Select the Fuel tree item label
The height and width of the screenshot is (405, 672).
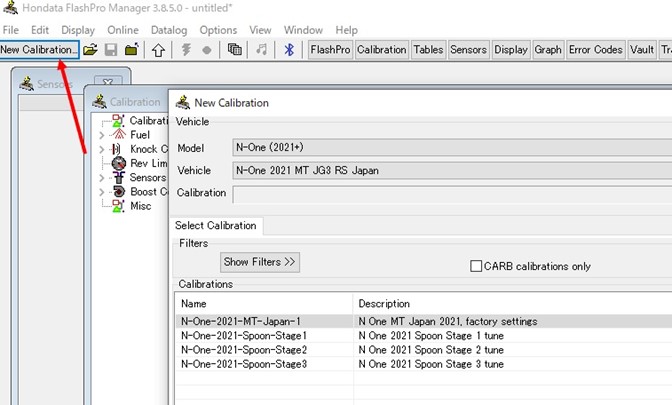pos(140,135)
